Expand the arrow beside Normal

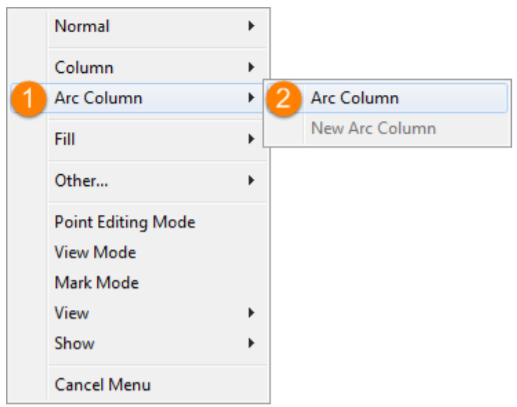[x=251, y=26]
